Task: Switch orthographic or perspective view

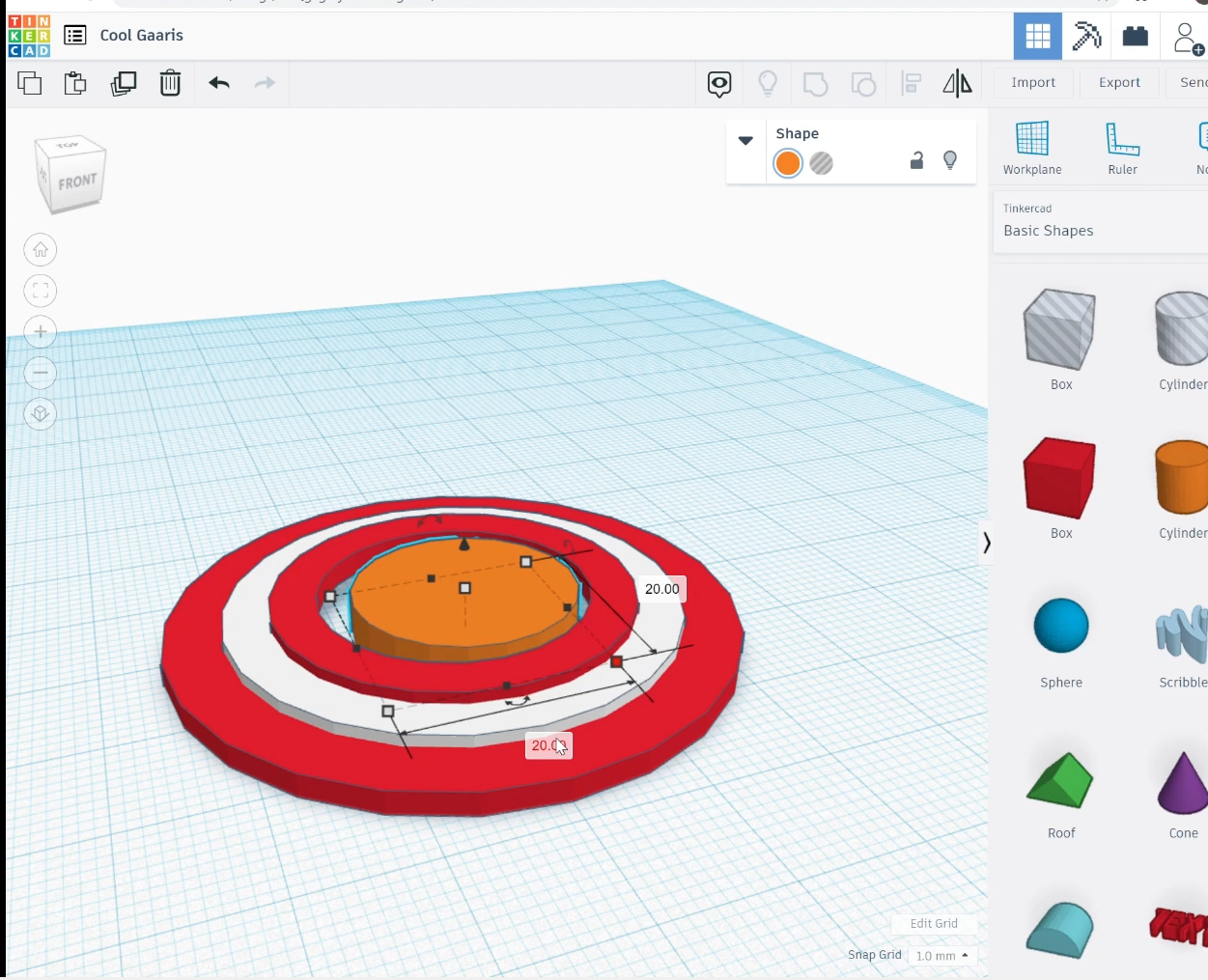Action: (x=41, y=414)
